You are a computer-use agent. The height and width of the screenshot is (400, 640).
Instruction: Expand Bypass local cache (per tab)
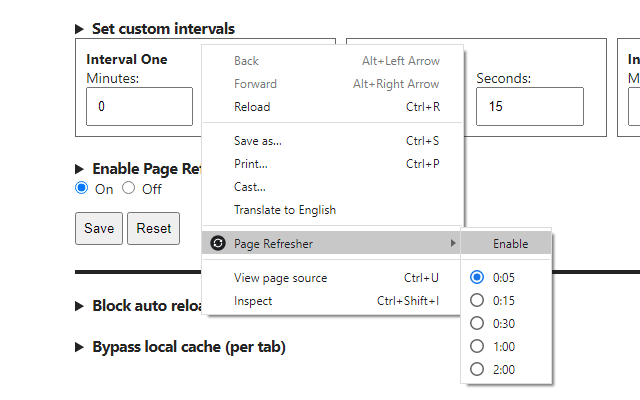[79, 347]
